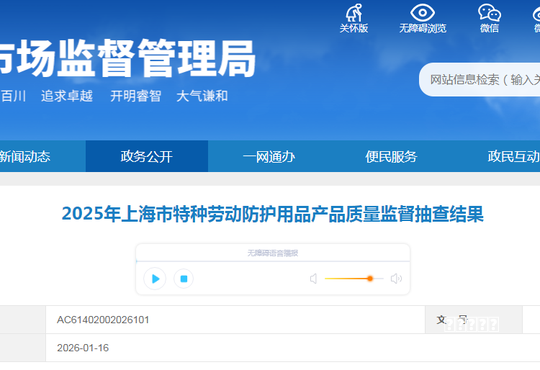This screenshot has width=540, height=370.
Task: Play the accessible audio broadcast
Action: 155,278
